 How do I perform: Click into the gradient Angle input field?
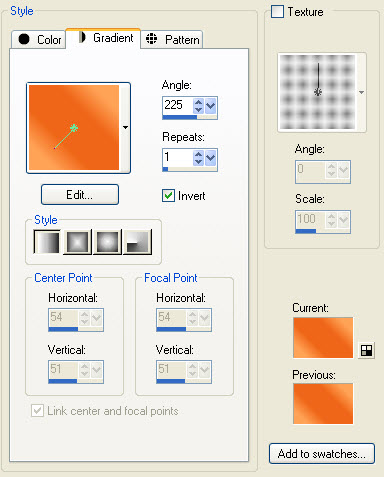pos(178,105)
